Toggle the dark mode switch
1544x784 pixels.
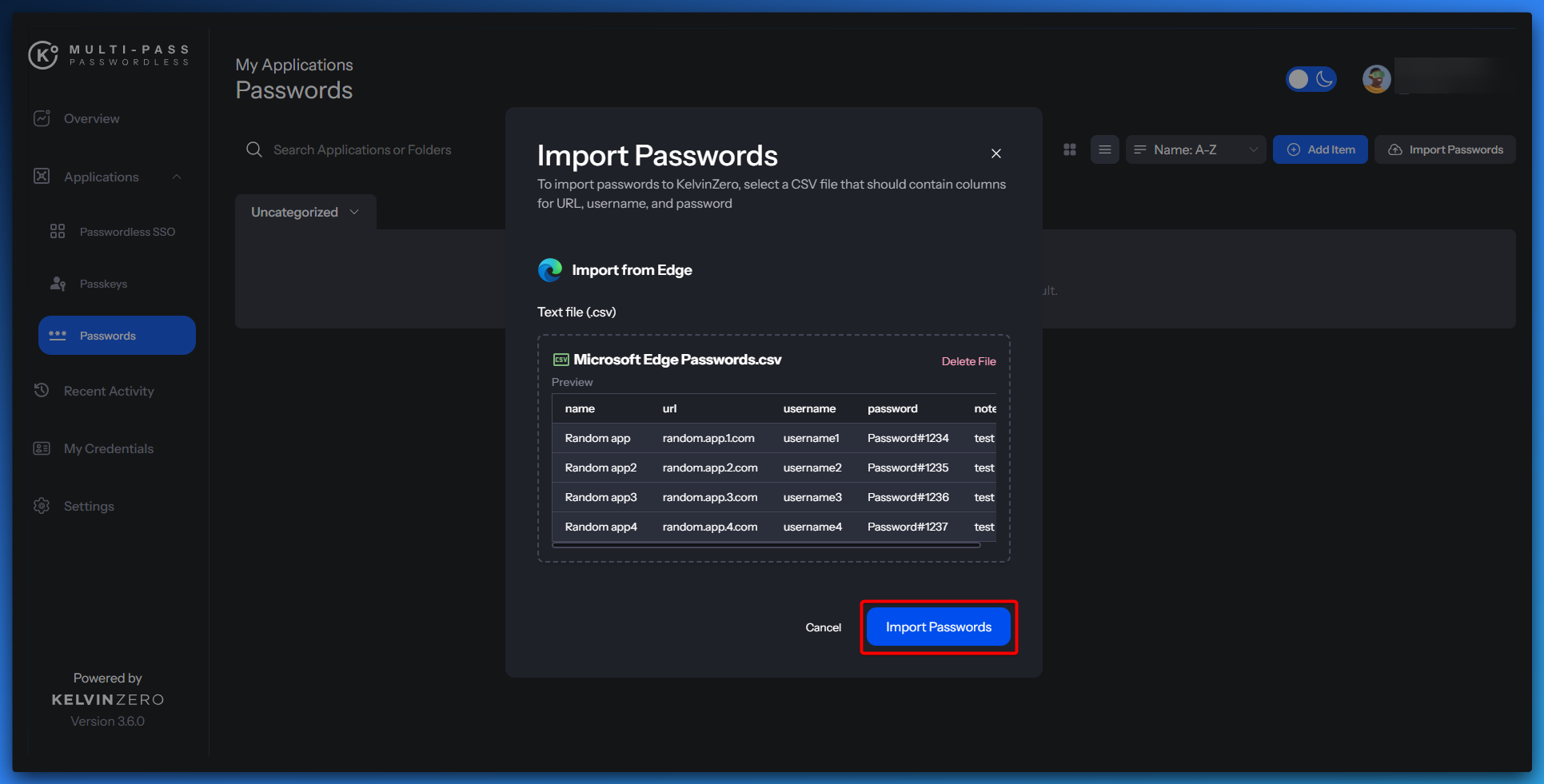tap(1311, 79)
